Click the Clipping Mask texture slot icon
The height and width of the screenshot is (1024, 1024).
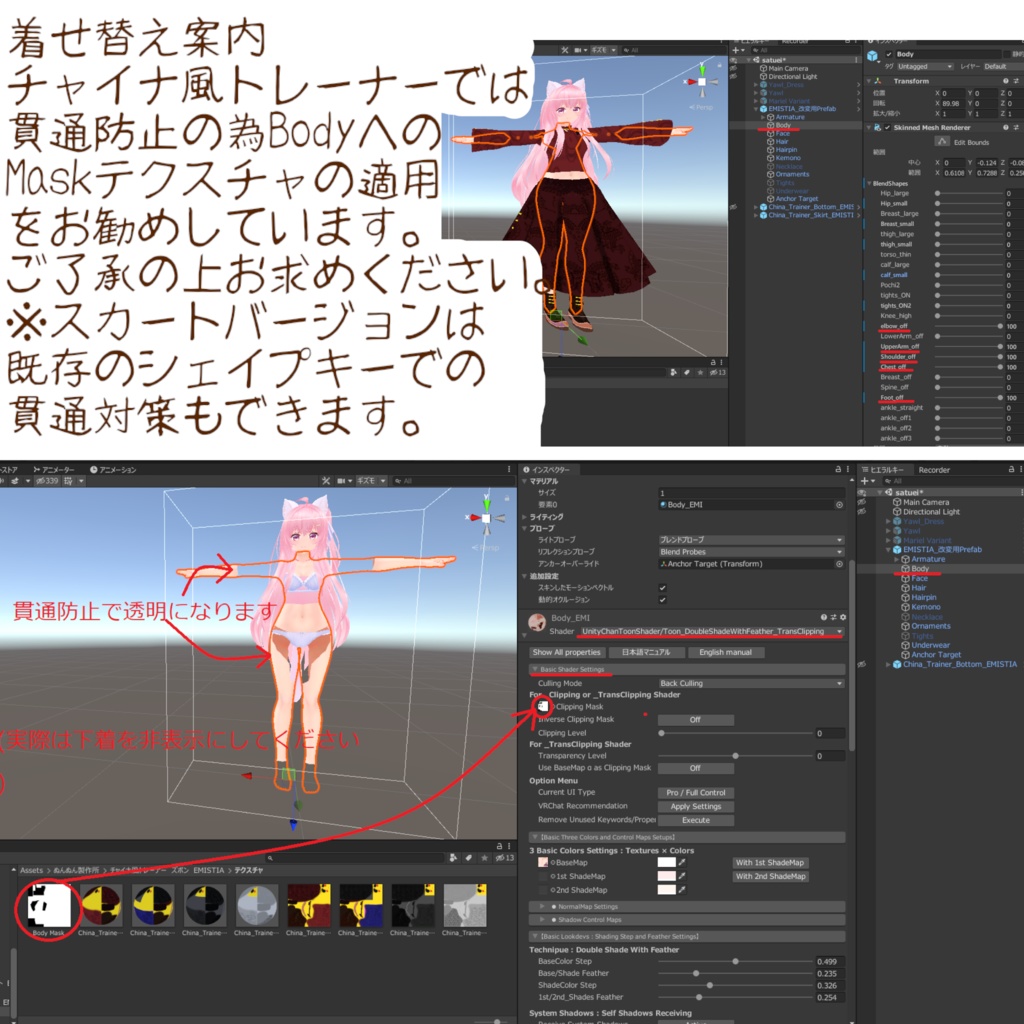pyautogui.click(x=543, y=707)
